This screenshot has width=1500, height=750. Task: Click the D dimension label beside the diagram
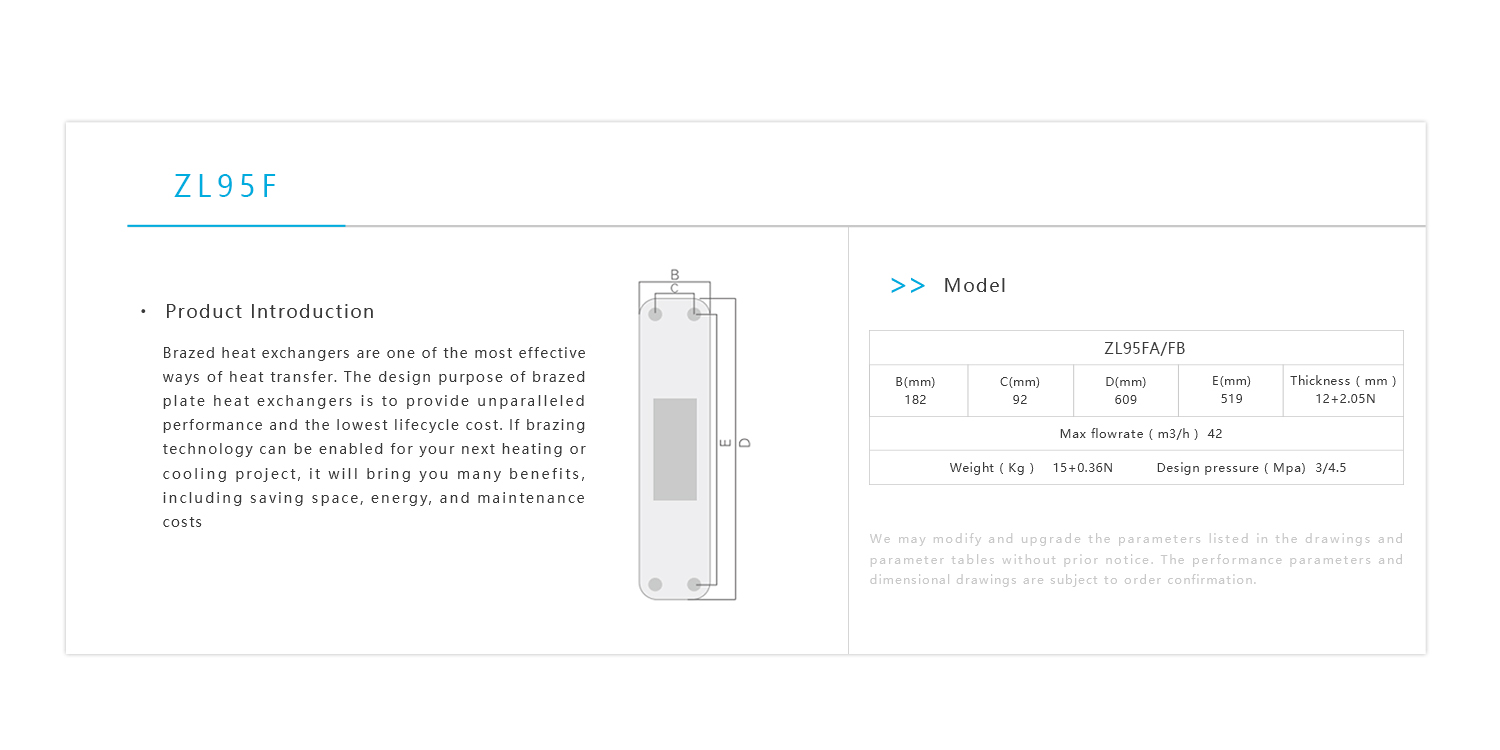tap(745, 442)
